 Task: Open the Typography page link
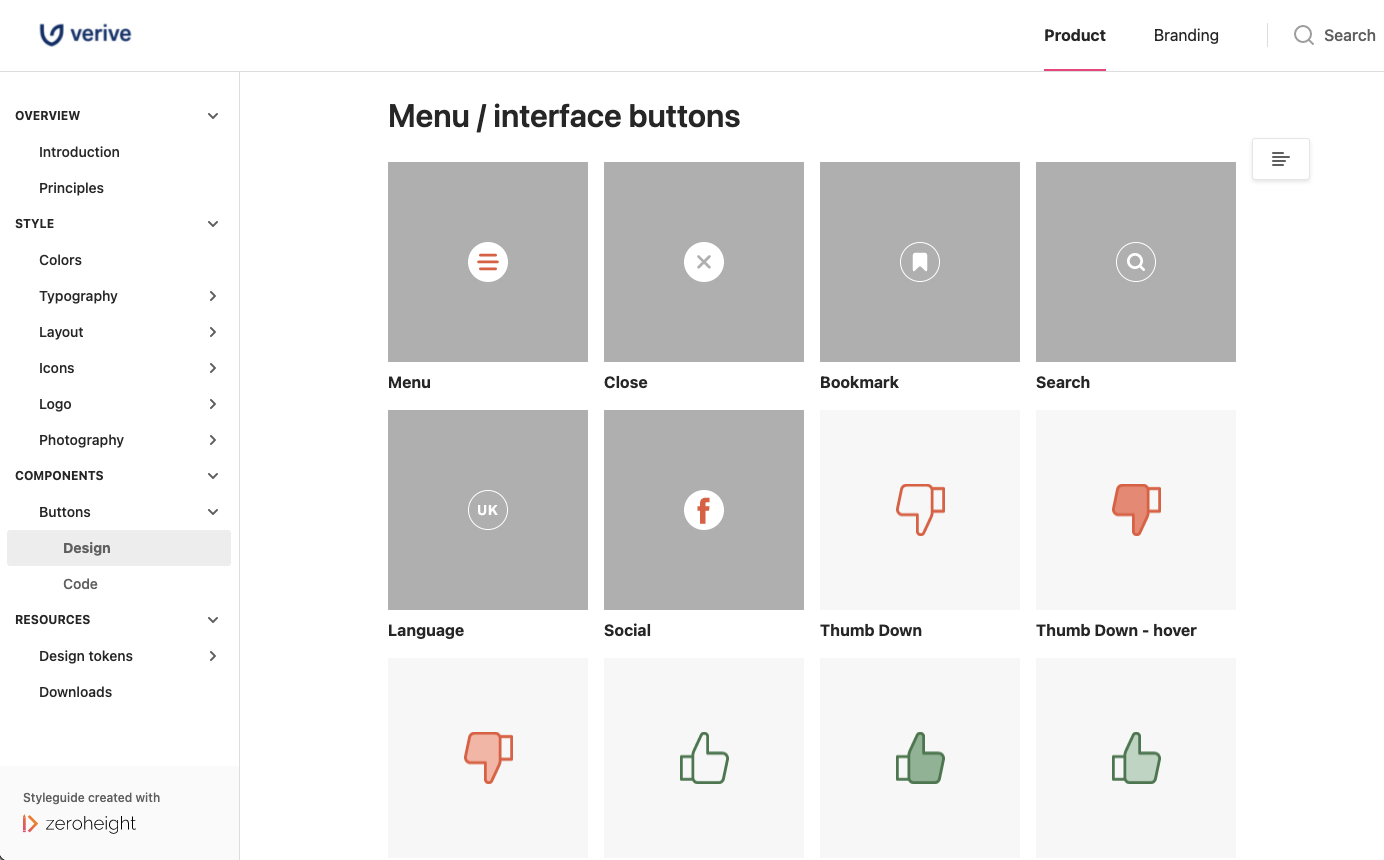pos(78,296)
